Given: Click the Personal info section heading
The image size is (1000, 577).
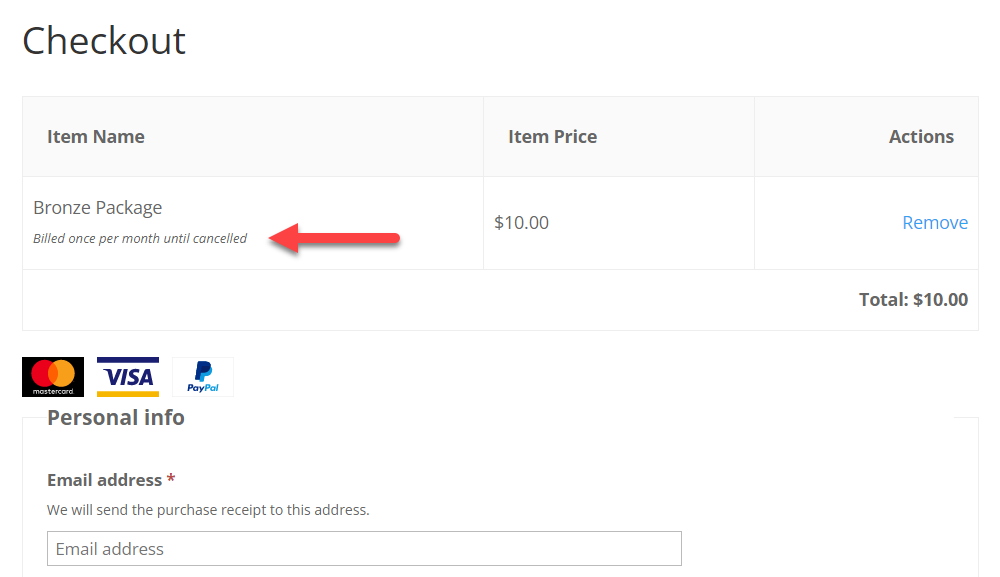Looking at the screenshot, I should click(x=116, y=418).
